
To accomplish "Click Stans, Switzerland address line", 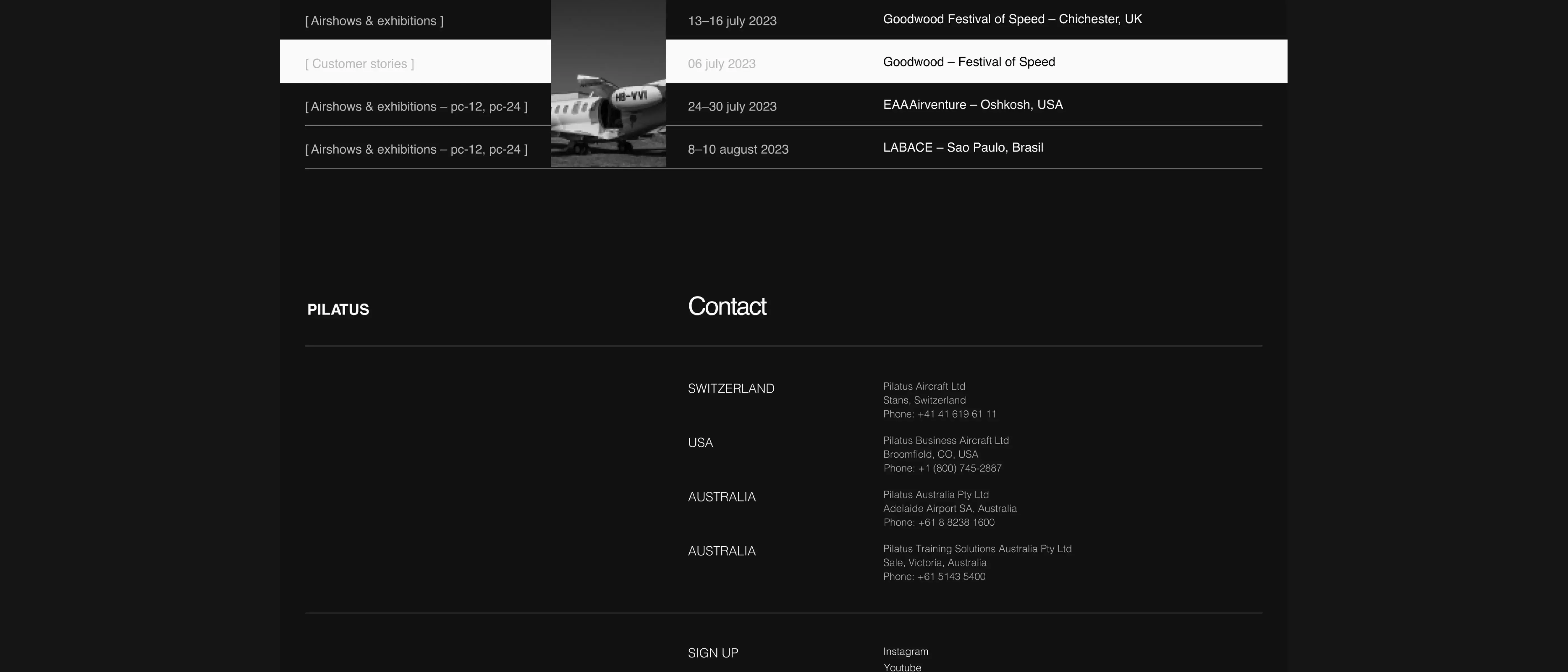I will 924,400.
